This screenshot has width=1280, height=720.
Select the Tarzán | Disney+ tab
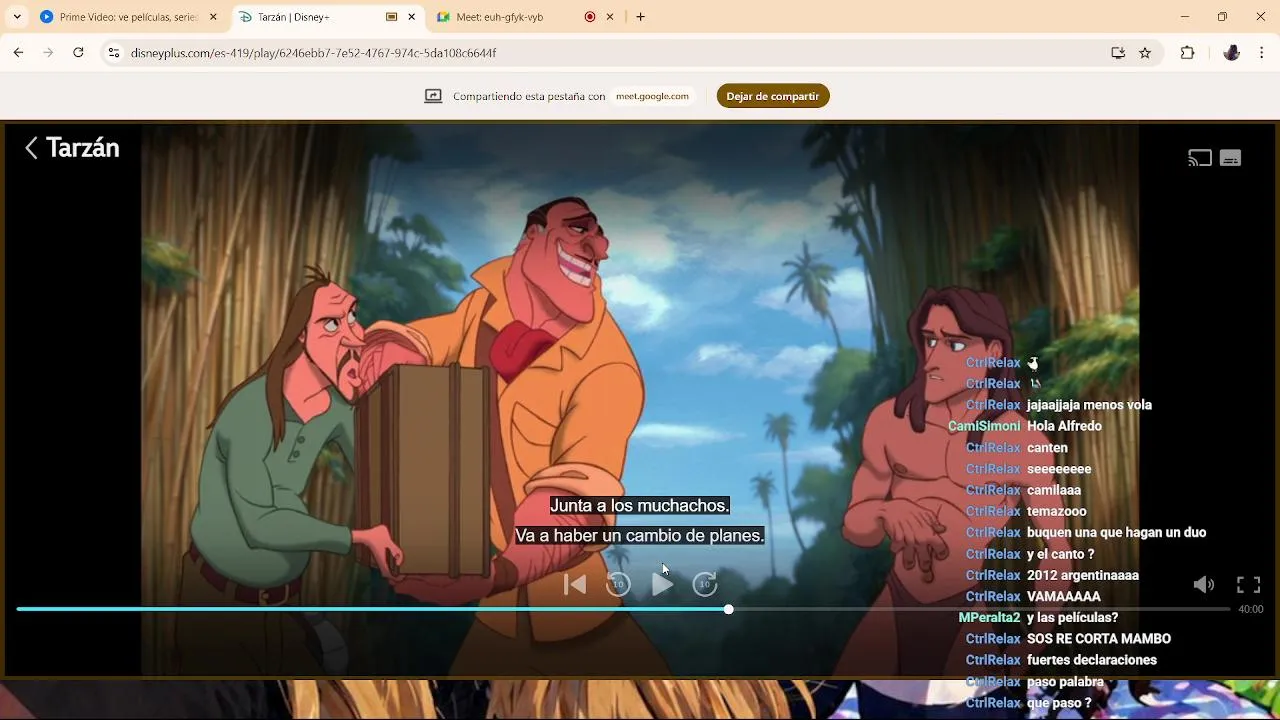[310, 17]
